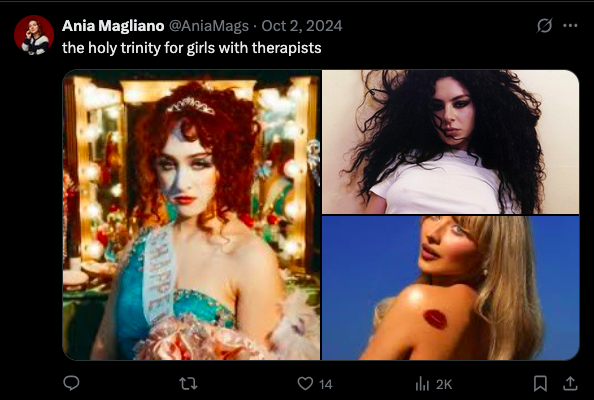The image size is (594, 400).
Task: Repost this tweet with the retweet icon
Action: click(x=188, y=384)
